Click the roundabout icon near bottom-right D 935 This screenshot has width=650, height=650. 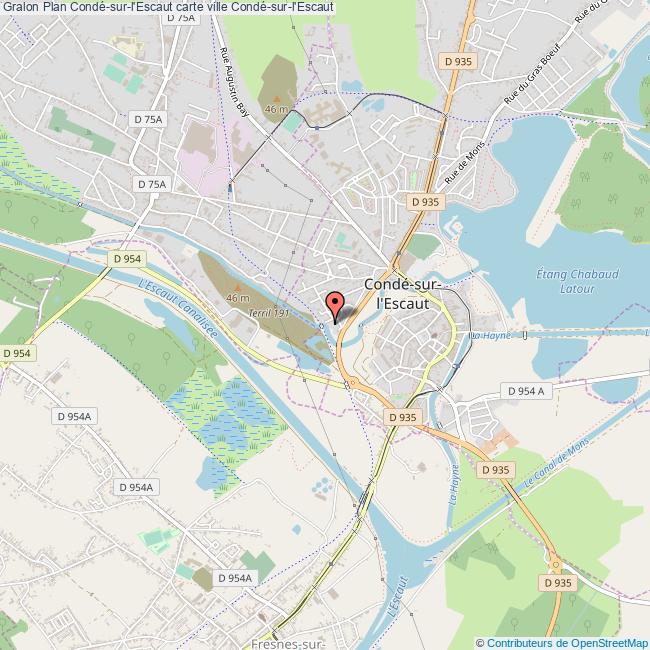click(556, 565)
